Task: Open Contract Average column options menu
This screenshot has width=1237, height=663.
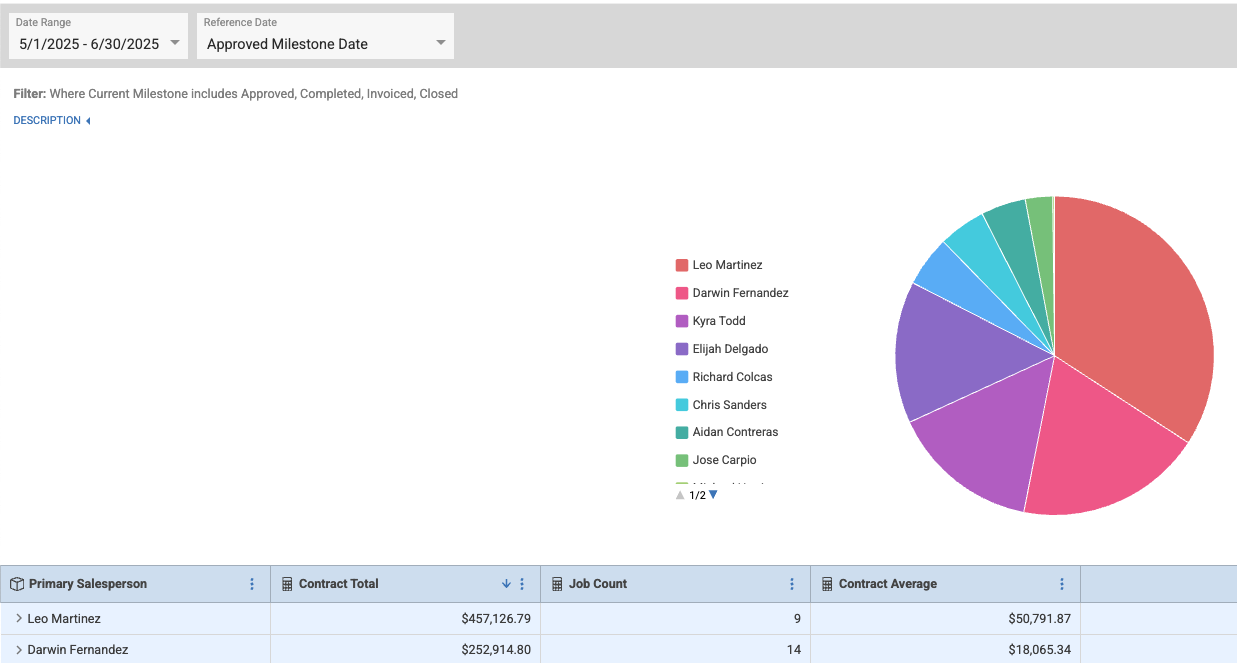Action: click(x=1062, y=584)
